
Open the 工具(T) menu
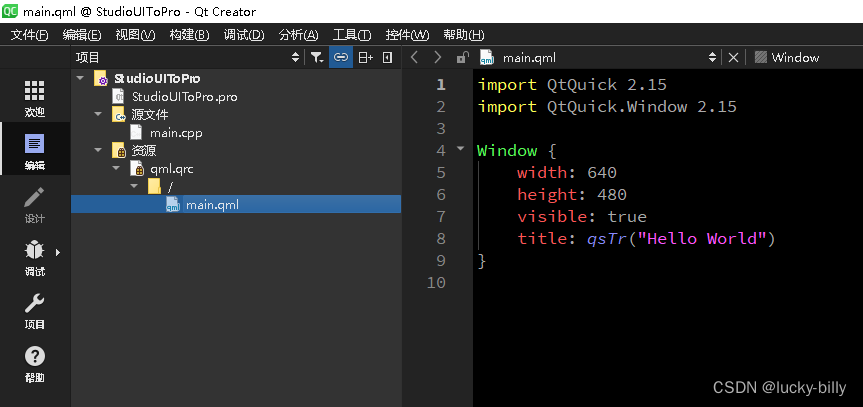[352, 35]
